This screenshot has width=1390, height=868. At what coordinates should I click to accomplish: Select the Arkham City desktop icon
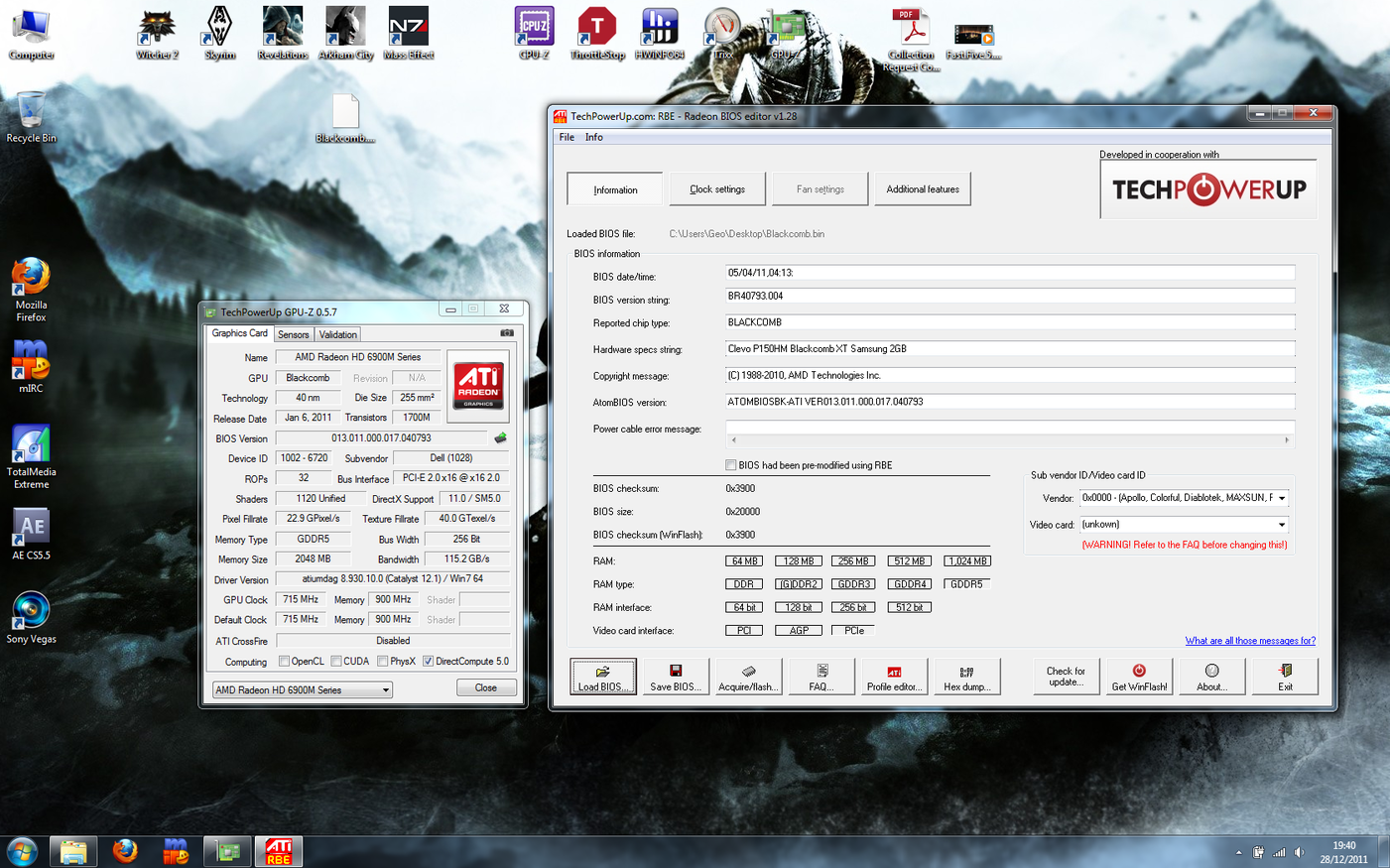pyautogui.click(x=345, y=33)
